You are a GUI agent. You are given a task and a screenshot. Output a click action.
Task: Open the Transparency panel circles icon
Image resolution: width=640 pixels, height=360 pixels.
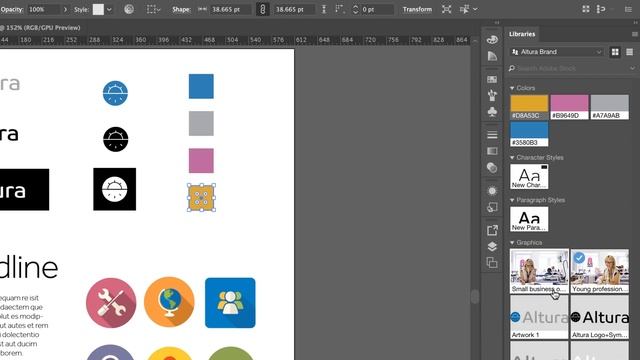[492, 167]
